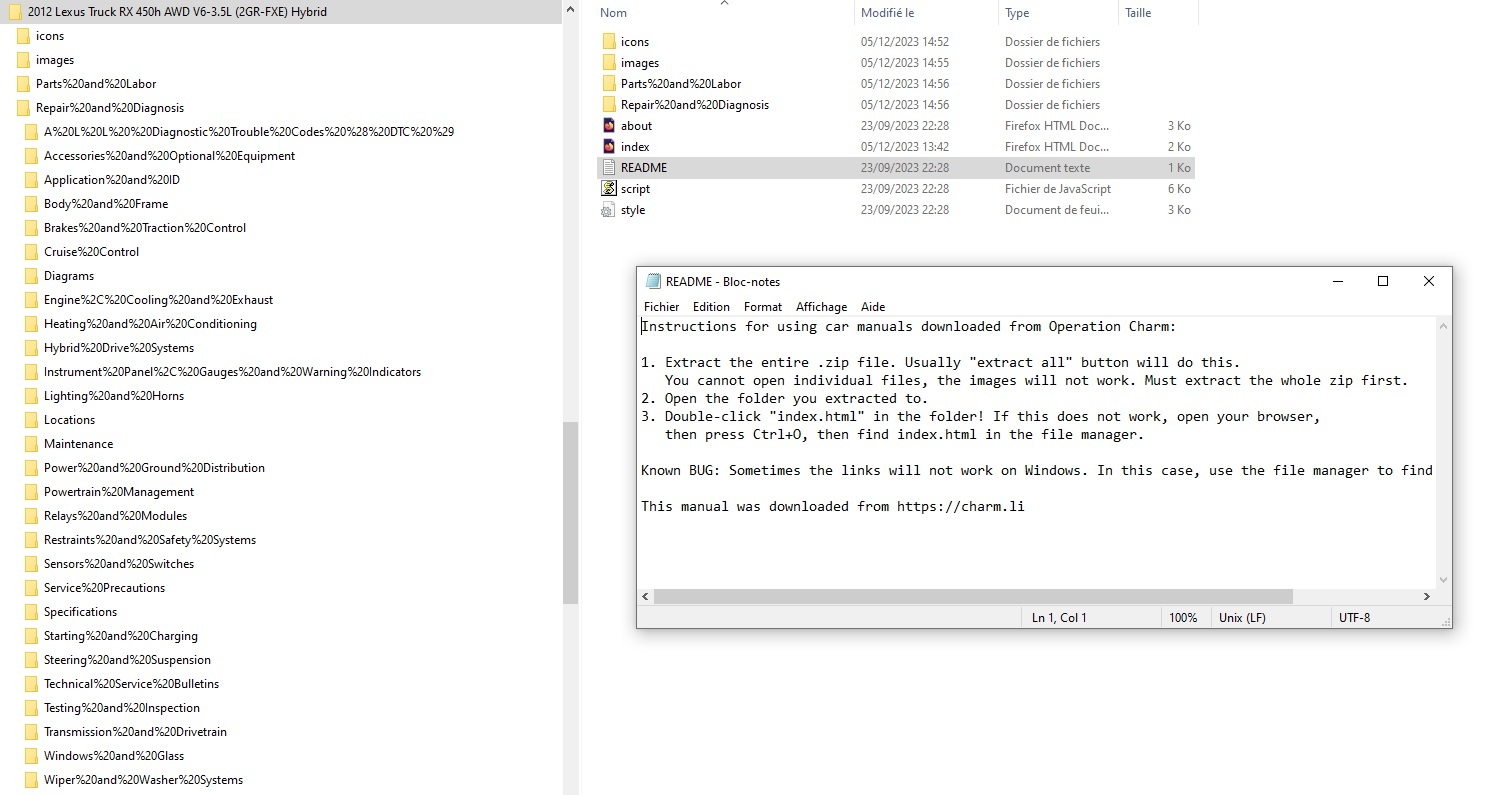Click inside the README text editing area
Viewport: 1507px width, 795px height.
point(1036,452)
